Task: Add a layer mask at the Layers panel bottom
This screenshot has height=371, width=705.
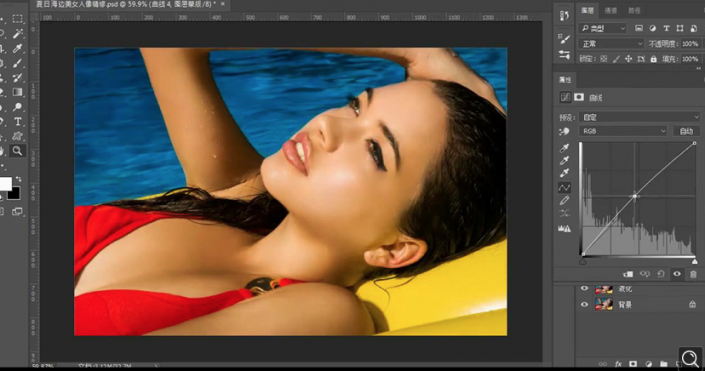Action: [x=633, y=363]
